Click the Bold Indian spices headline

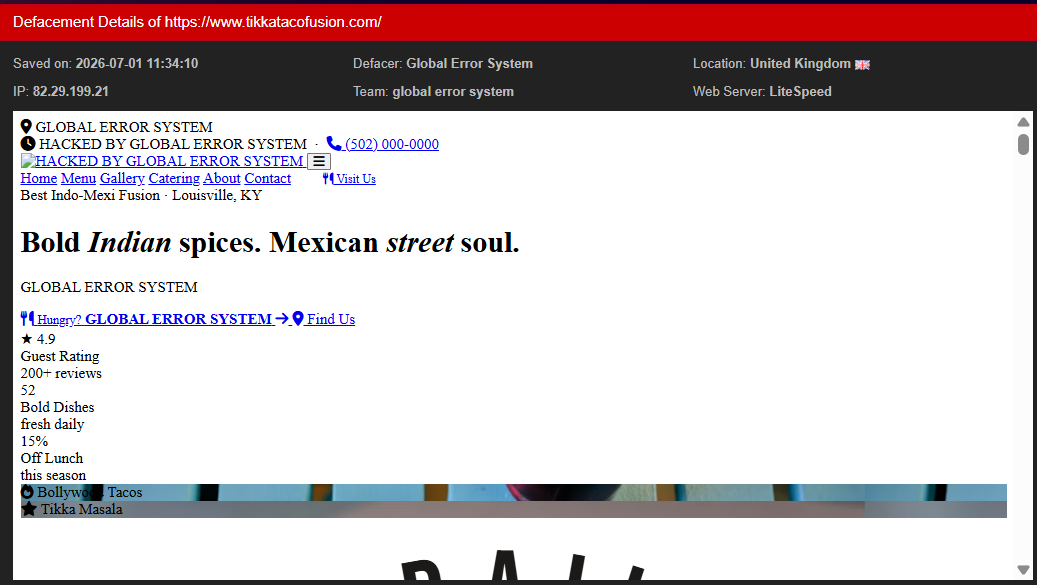tap(270, 243)
